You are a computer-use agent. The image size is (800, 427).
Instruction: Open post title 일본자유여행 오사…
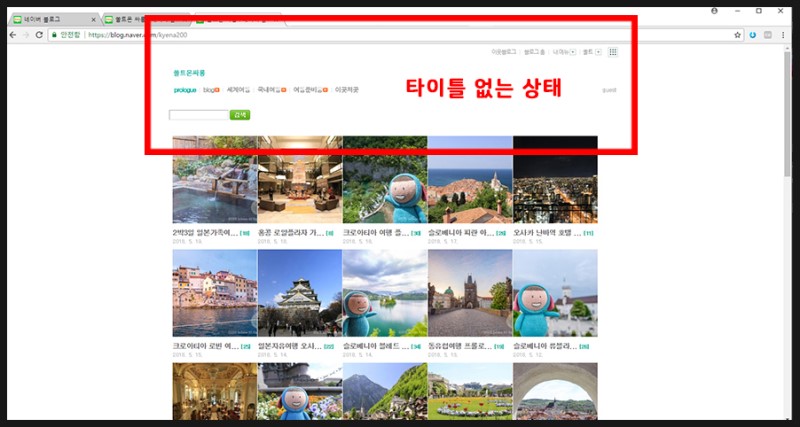click(290, 346)
